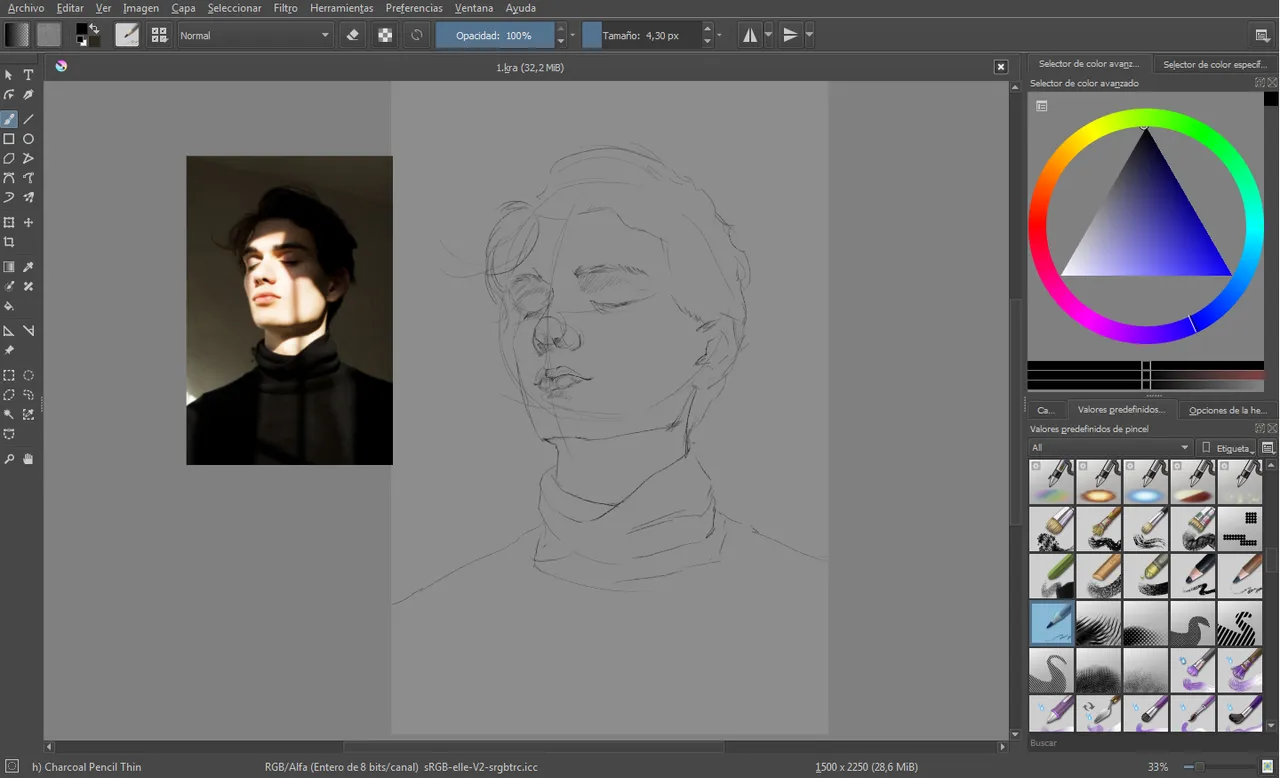Screen dimensions: 1280x778
Task: Select the Transform tool
Action: coord(9,222)
